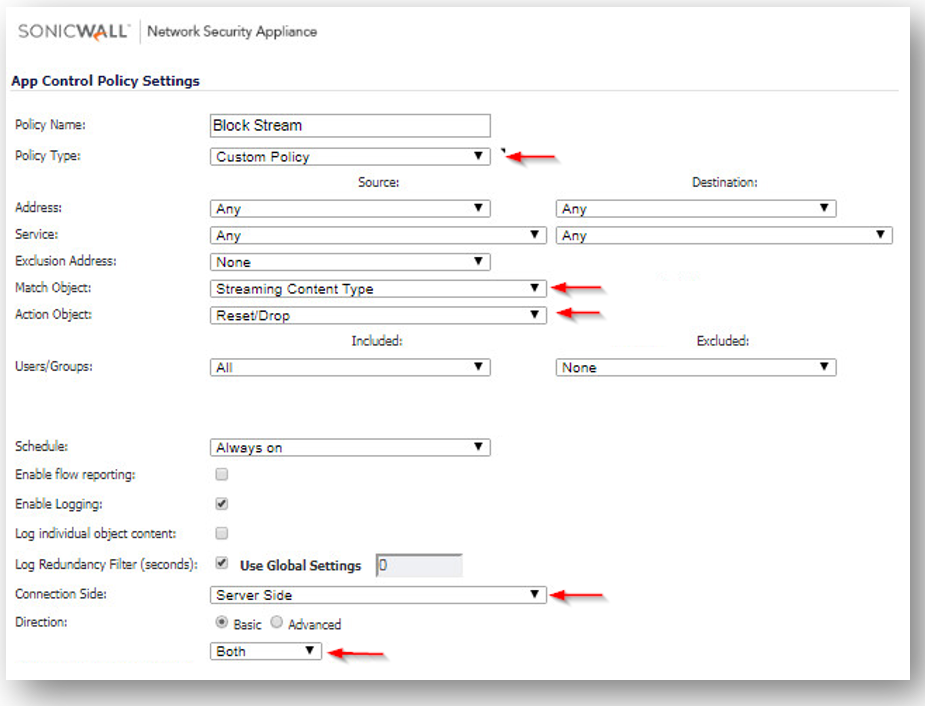Screen dimensions: 925x706
Task: Check Log individual object content
Action: (222, 533)
